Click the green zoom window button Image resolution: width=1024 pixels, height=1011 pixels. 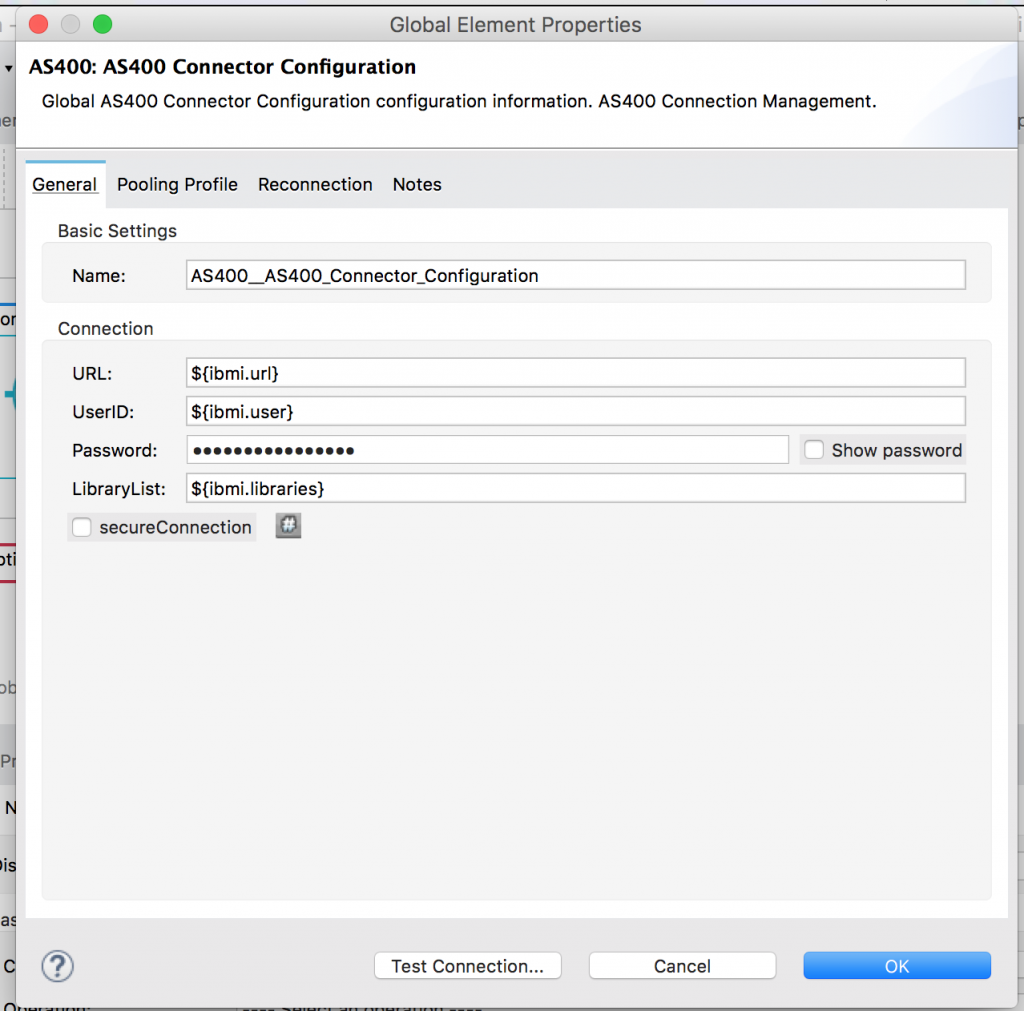pyautogui.click(x=103, y=25)
